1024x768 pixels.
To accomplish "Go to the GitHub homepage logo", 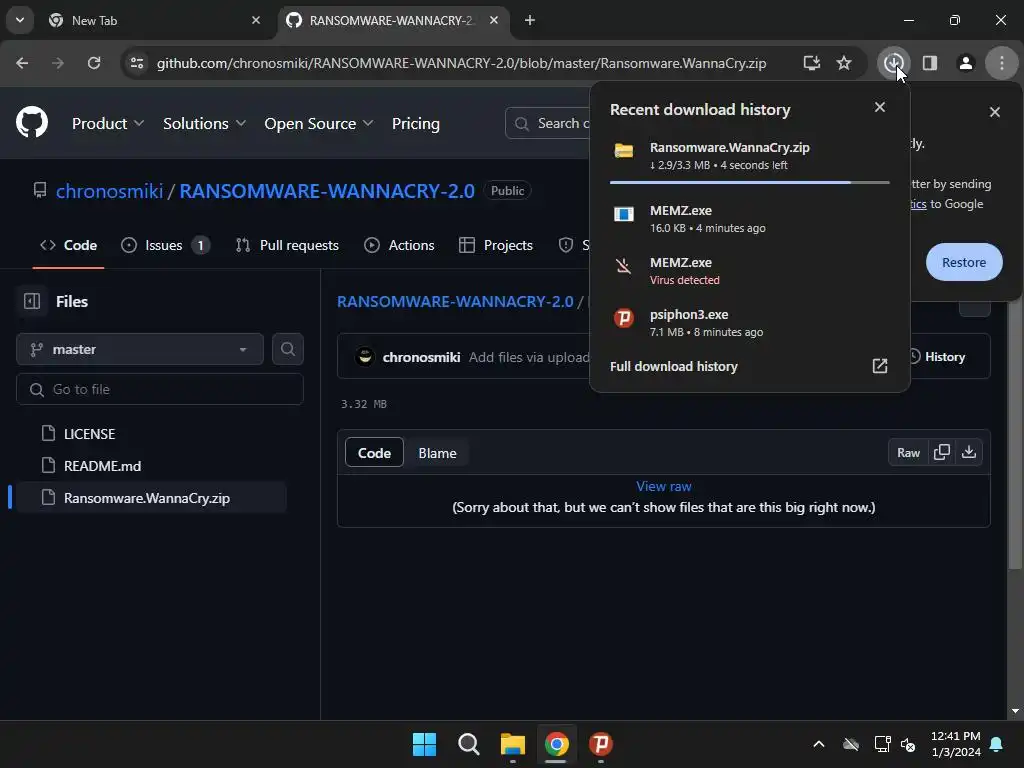I will tap(32, 122).
